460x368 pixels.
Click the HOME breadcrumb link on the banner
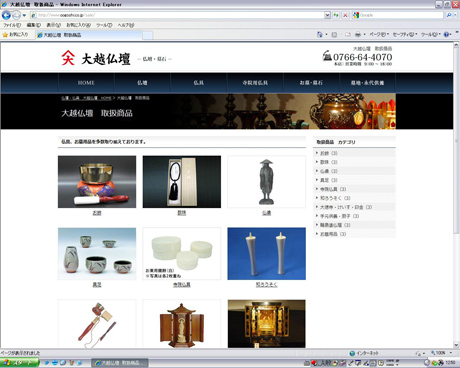pyautogui.click(x=86, y=98)
